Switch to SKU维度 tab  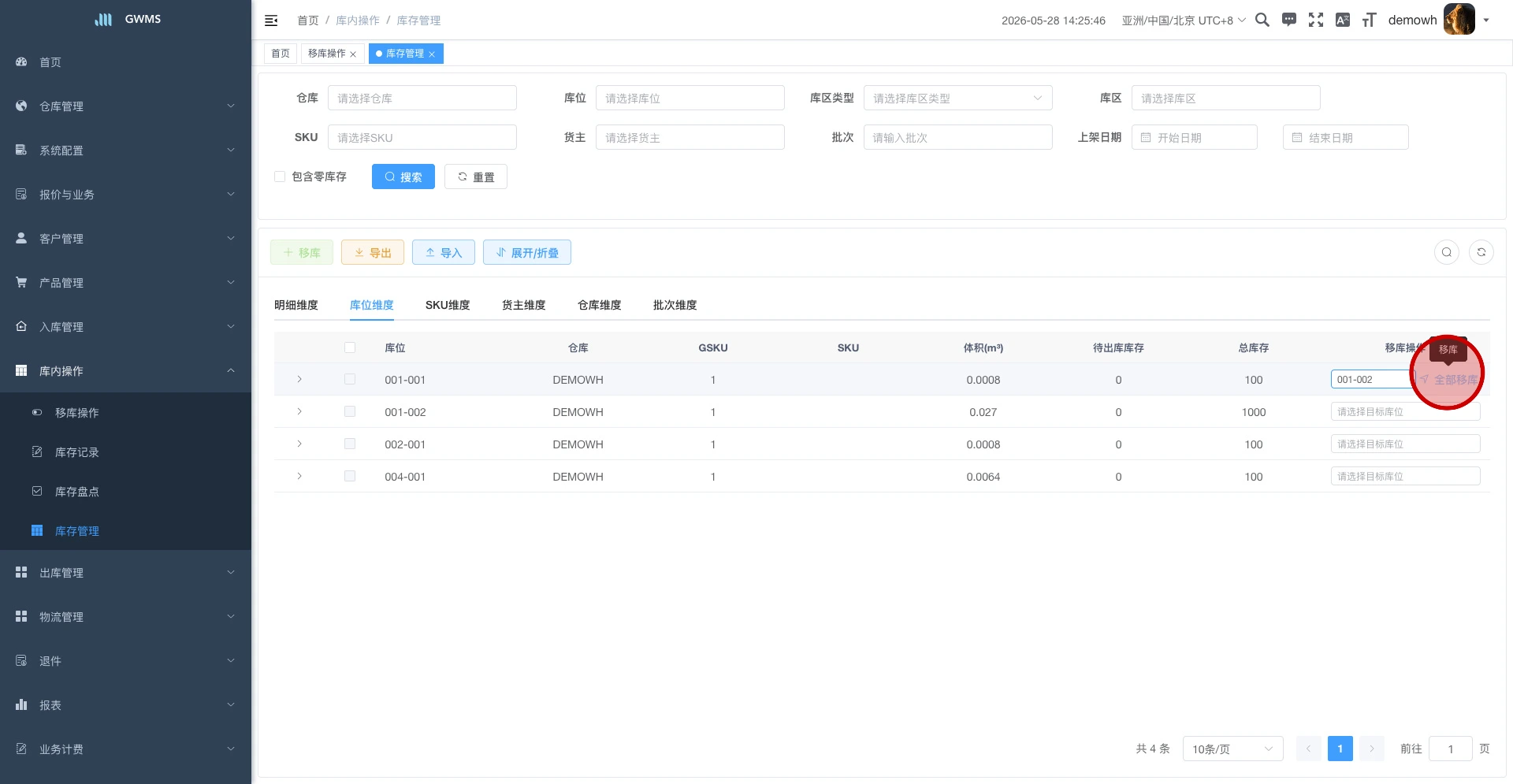[x=448, y=305]
